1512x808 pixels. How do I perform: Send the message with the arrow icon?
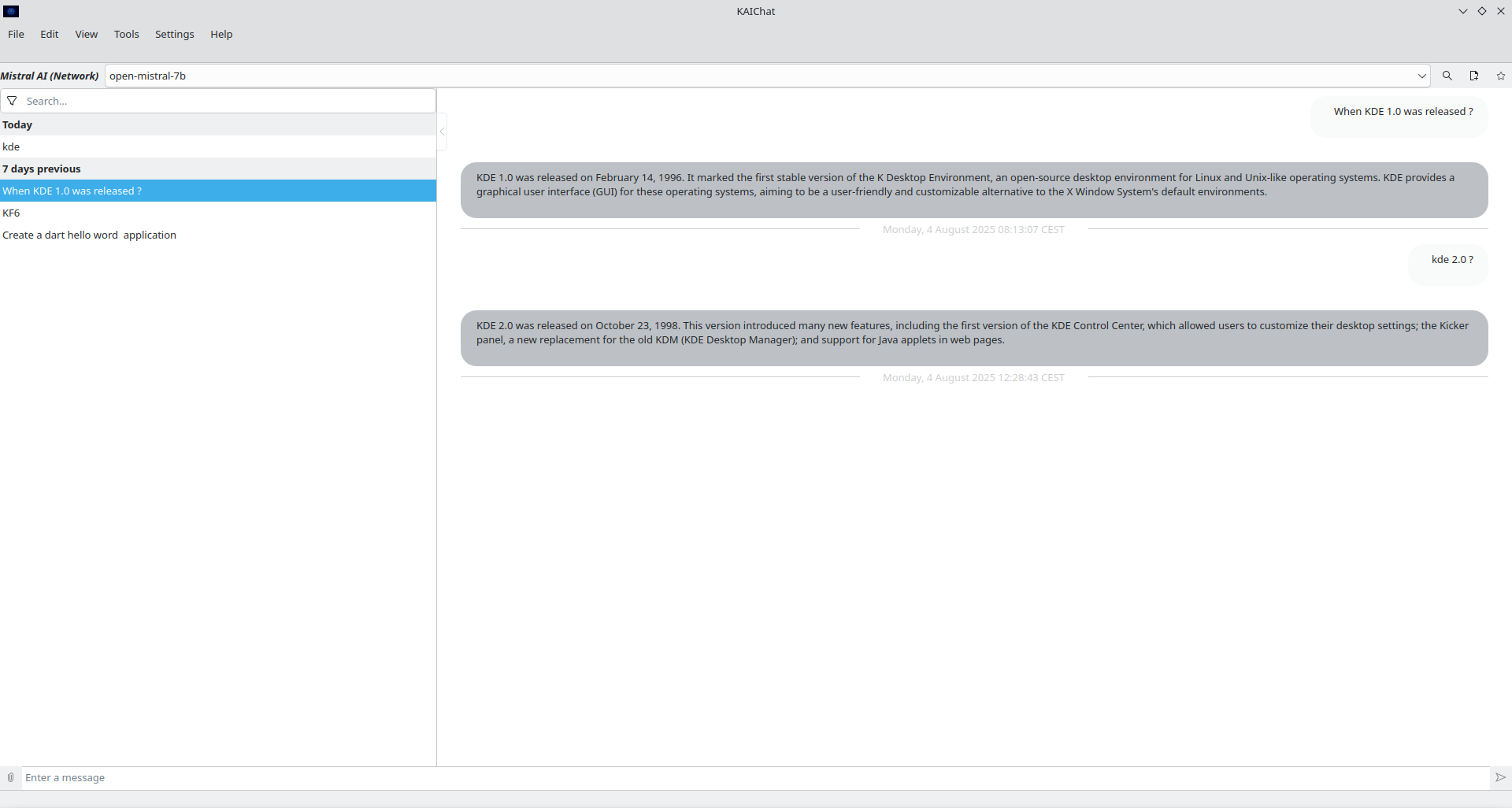[1500, 777]
